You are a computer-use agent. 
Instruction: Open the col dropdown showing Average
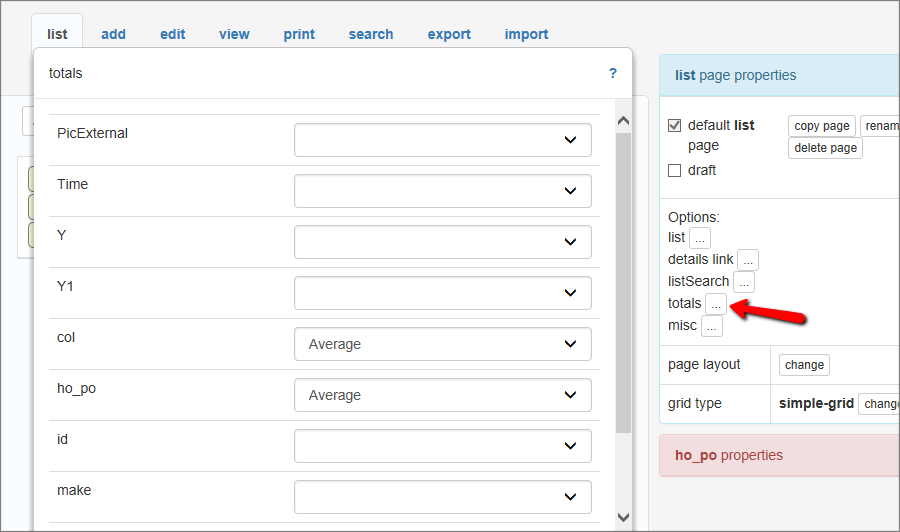point(442,344)
